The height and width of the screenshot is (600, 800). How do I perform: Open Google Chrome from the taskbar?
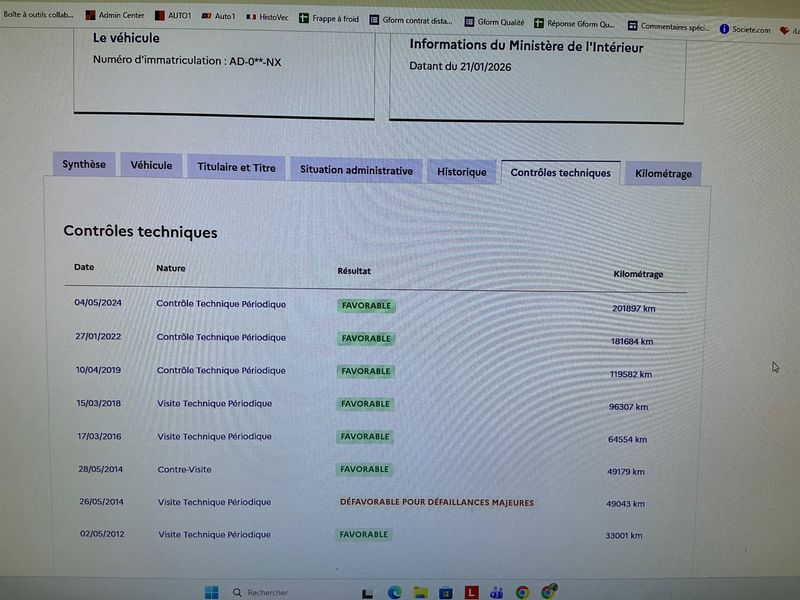tap(522, 592)
